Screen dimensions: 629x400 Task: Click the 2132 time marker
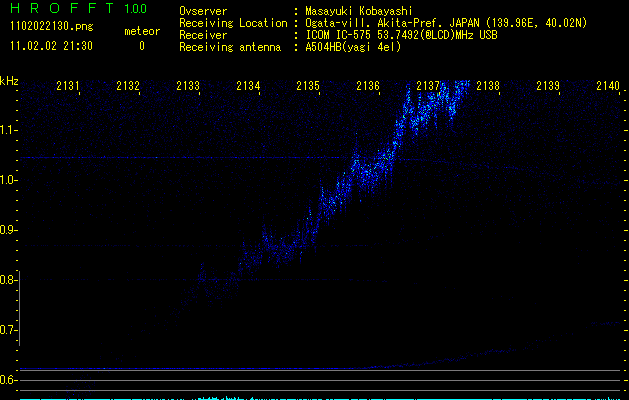click(x=128, y=86)
